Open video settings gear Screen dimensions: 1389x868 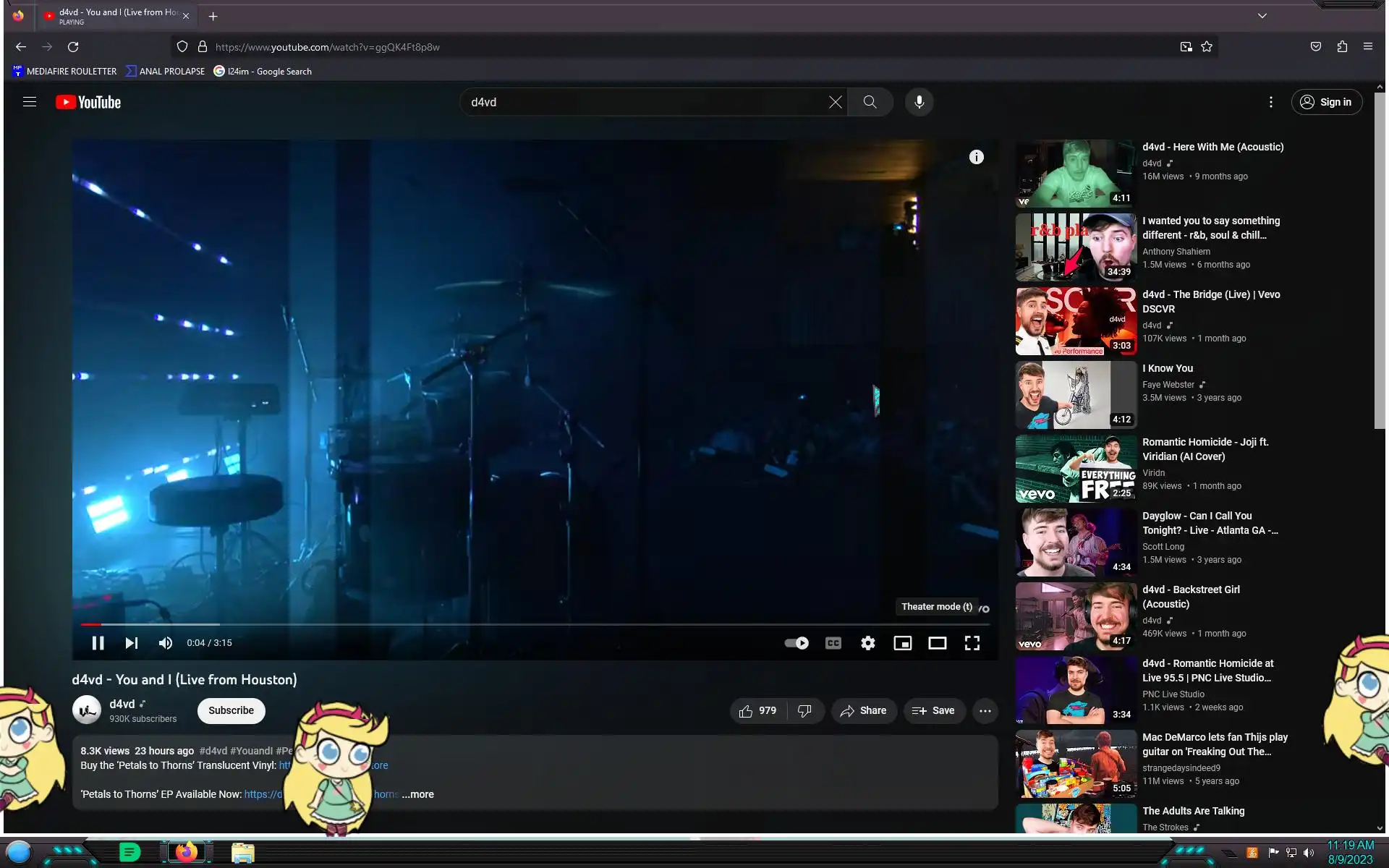[867, 643]
